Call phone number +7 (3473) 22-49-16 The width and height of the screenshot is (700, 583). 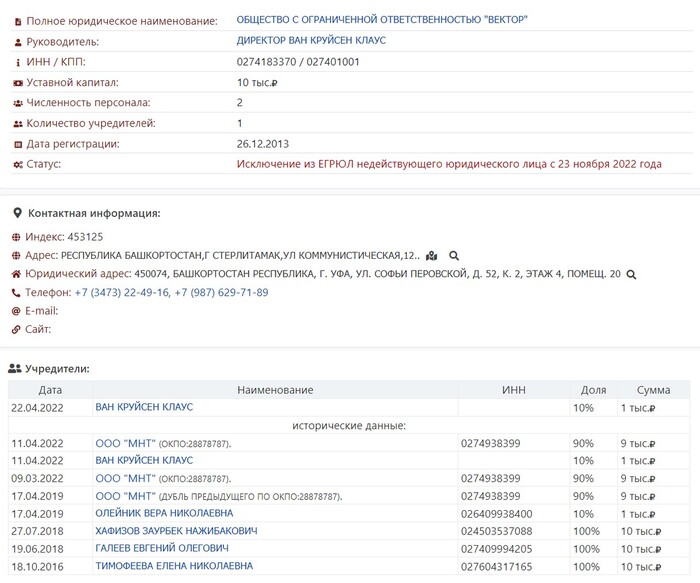pyautogui.click(x=121, y=293)
